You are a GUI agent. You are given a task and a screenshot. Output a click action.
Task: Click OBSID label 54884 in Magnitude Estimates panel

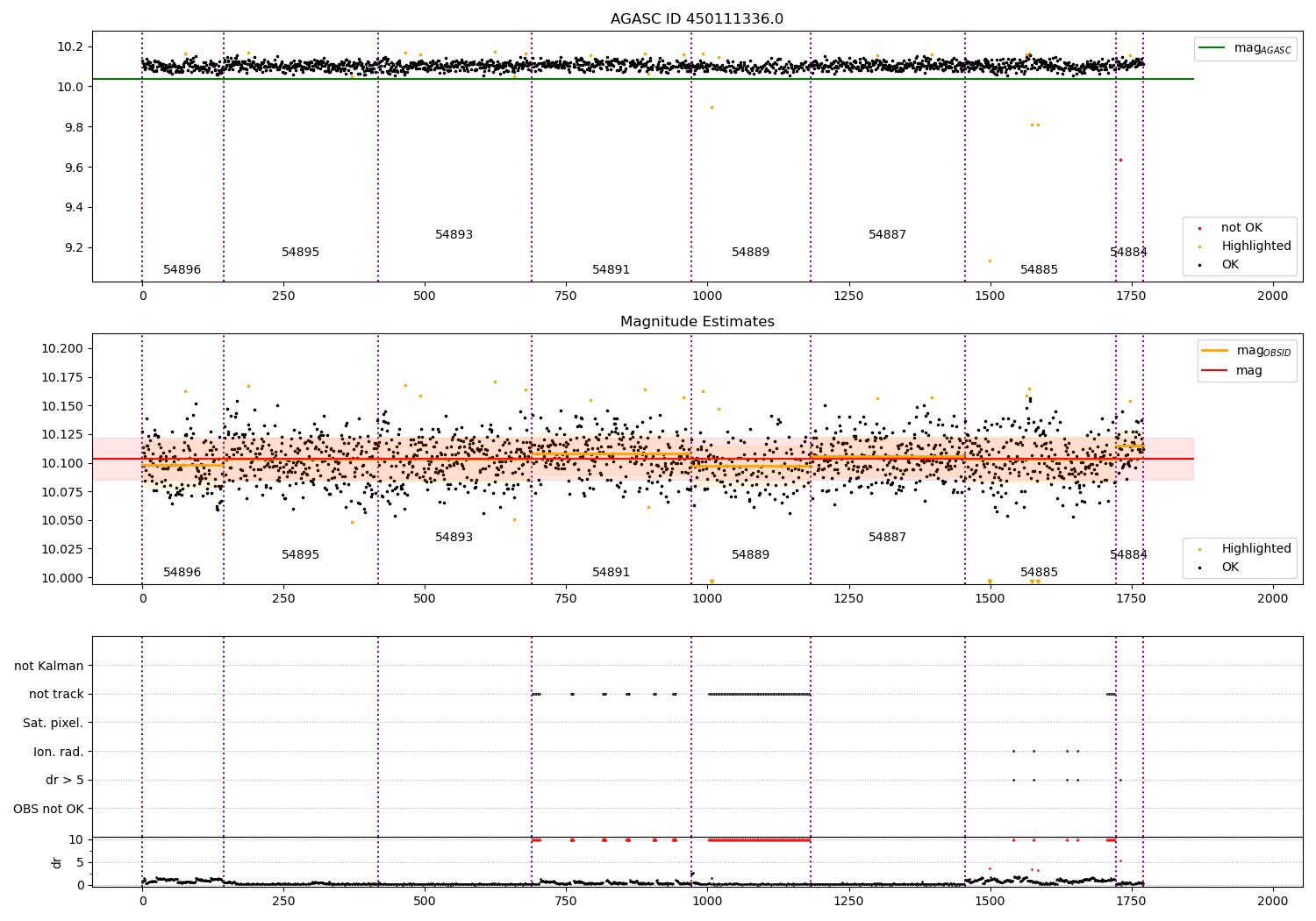point(1128,555)
